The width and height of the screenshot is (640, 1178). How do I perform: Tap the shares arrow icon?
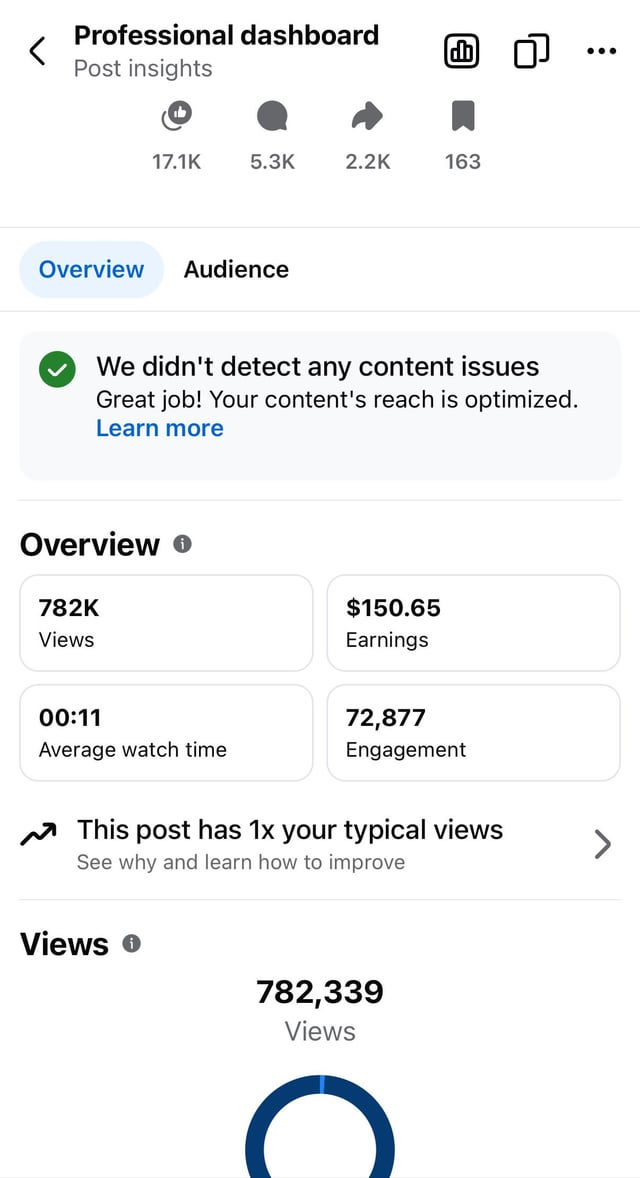click(367, 118)
